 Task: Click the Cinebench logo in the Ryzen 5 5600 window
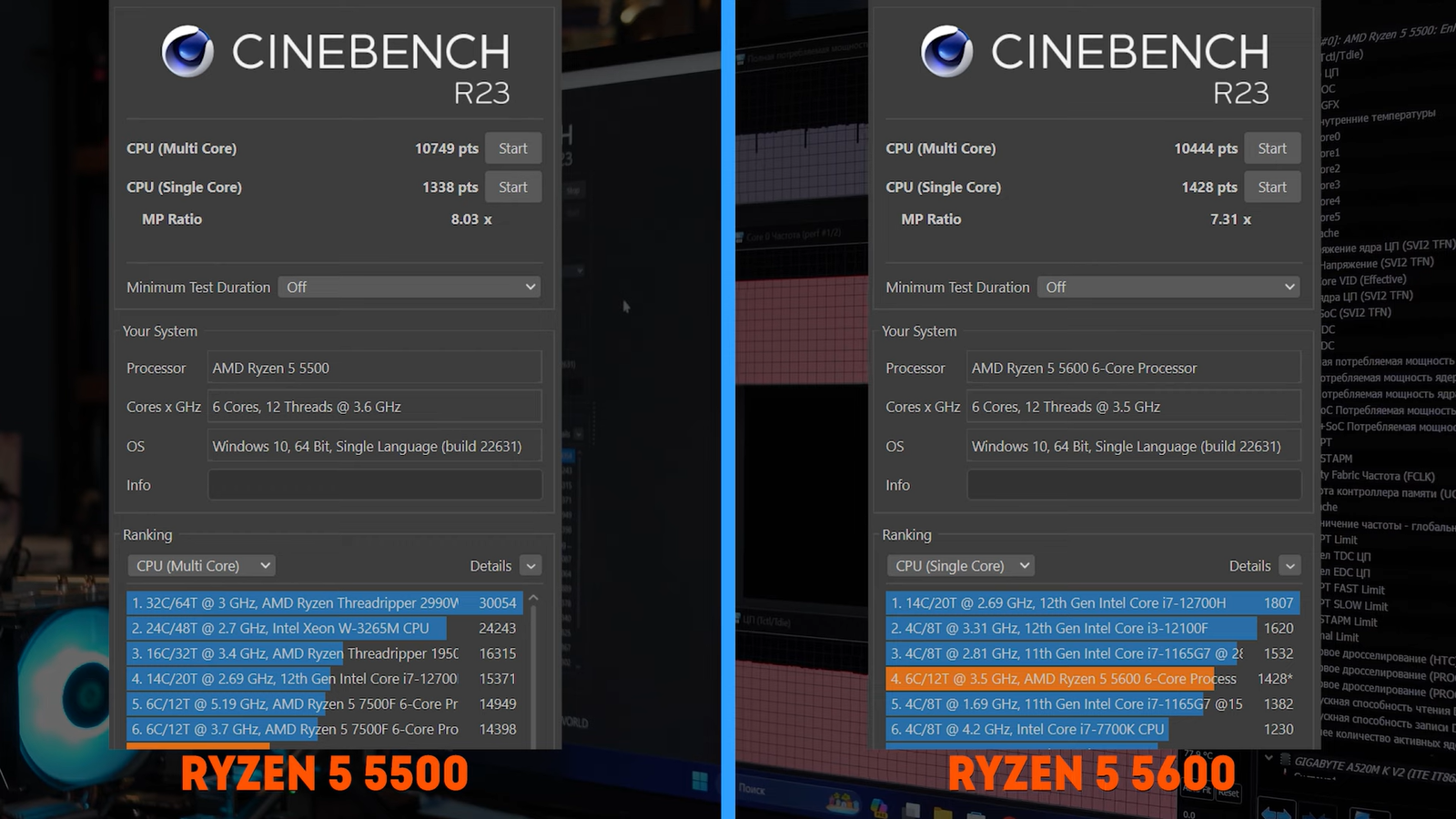946,51
